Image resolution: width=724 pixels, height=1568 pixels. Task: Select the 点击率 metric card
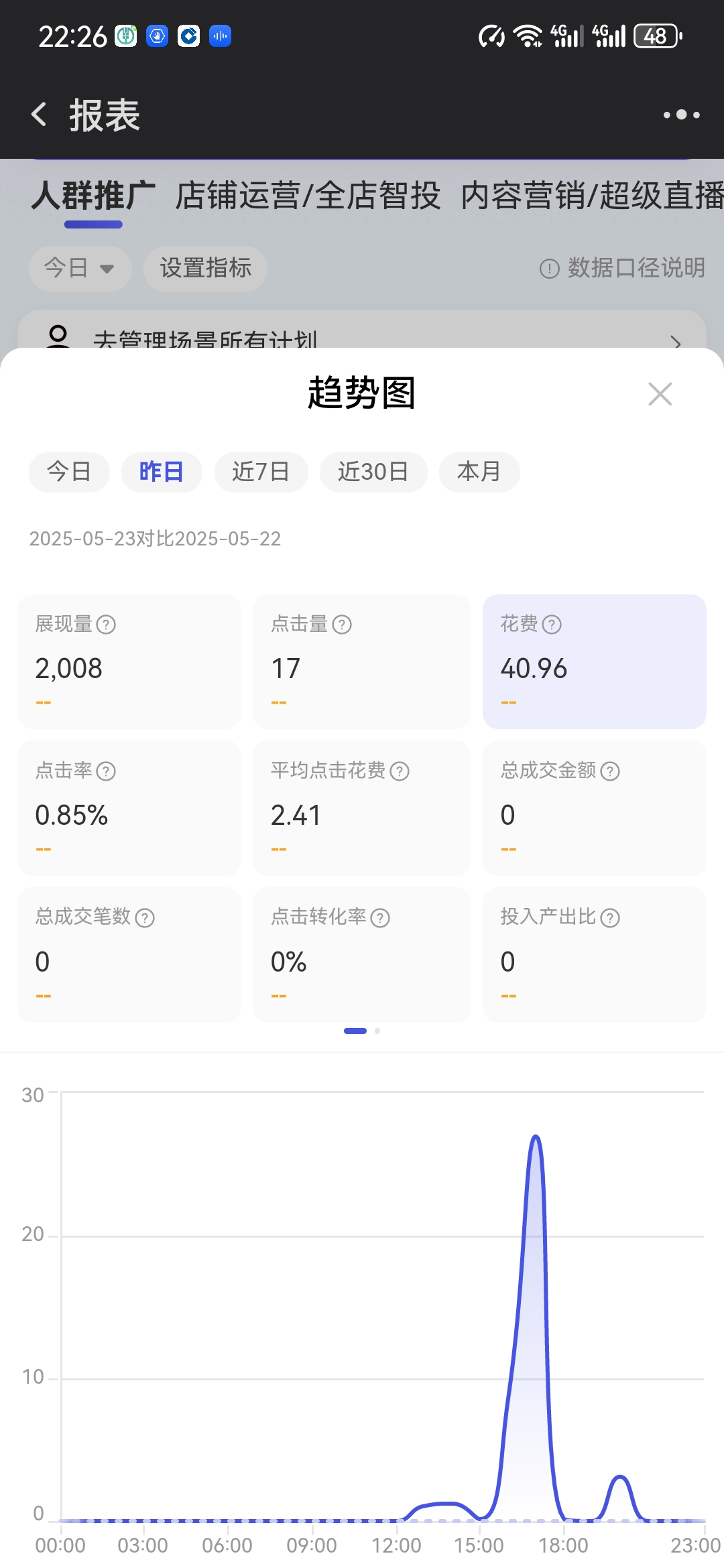tap(129, 807)
